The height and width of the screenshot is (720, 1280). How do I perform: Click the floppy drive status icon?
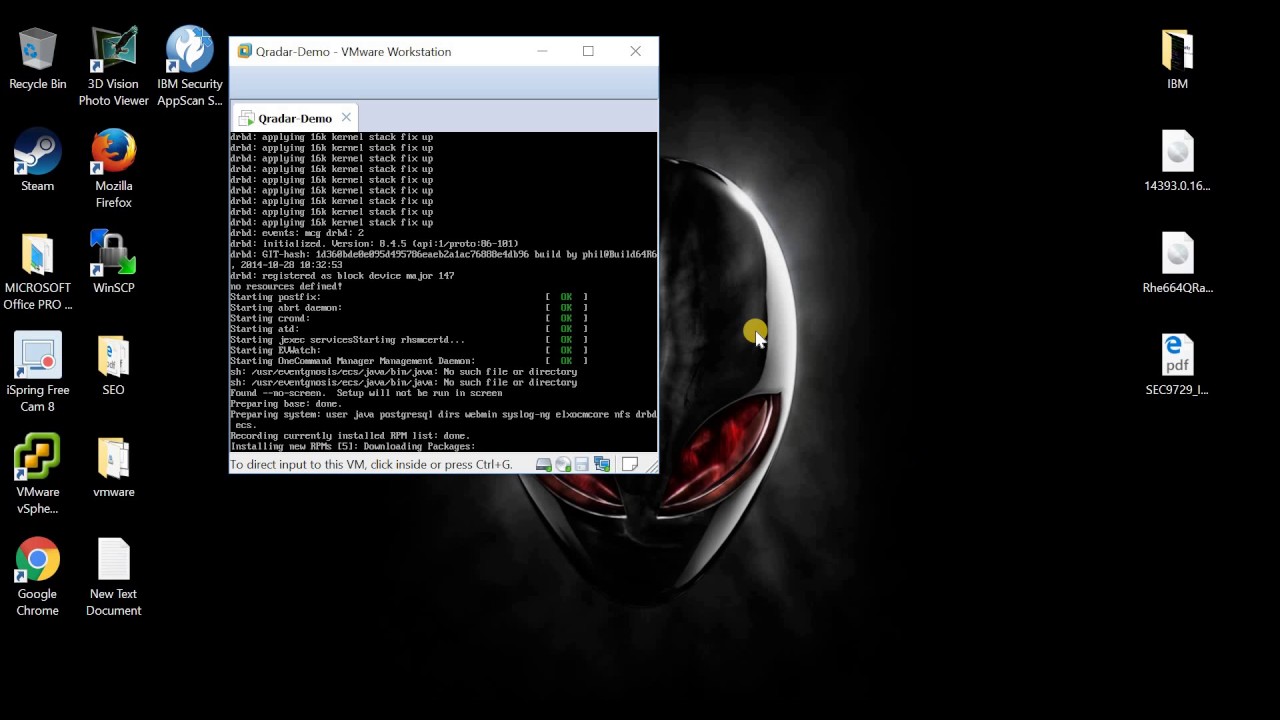[x=582, y=464]
